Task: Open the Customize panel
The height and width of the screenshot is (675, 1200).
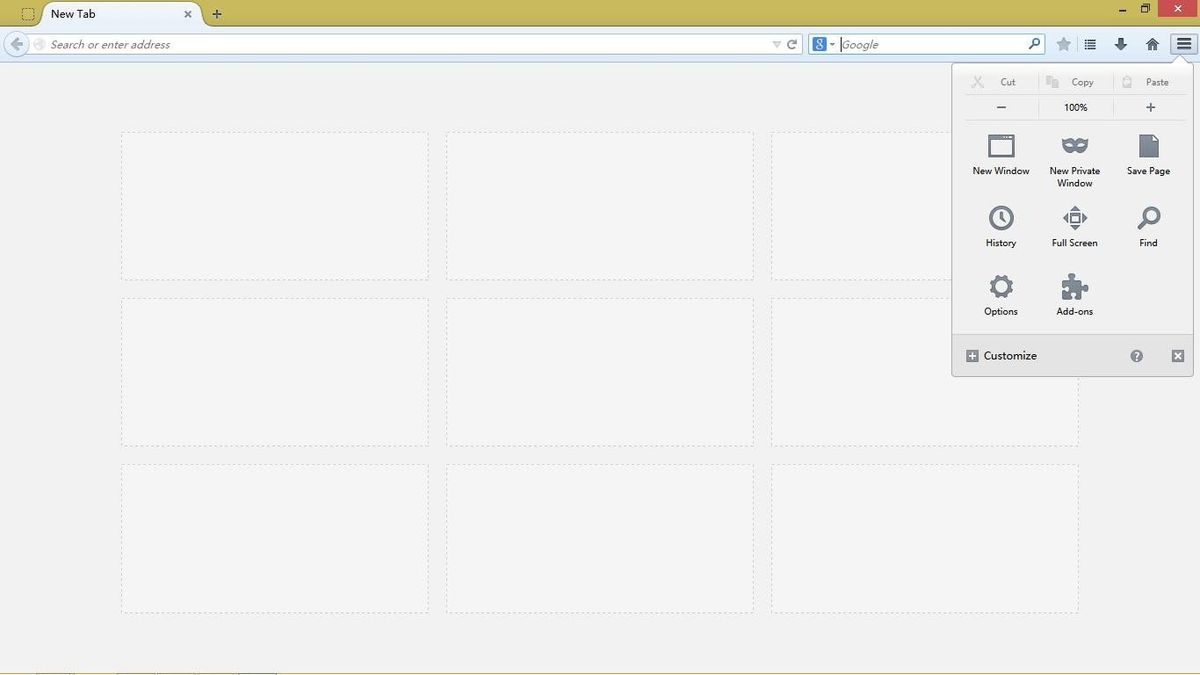Action: [1001, 355]
